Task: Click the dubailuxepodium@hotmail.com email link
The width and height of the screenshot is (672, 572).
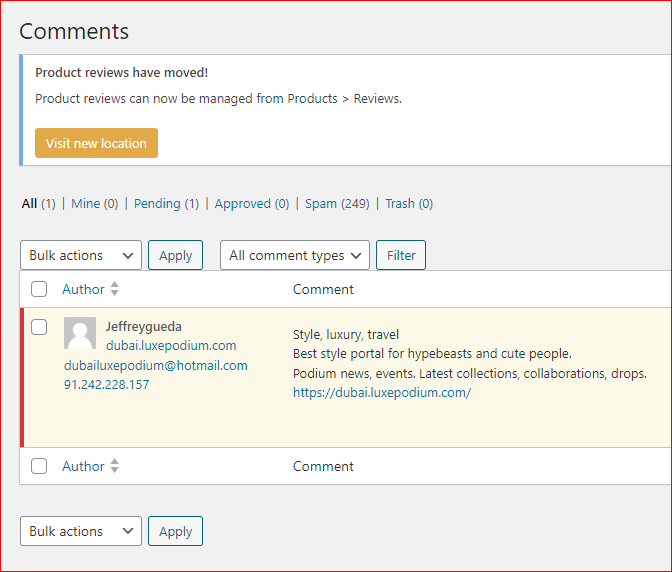Action: coord(156,365)
